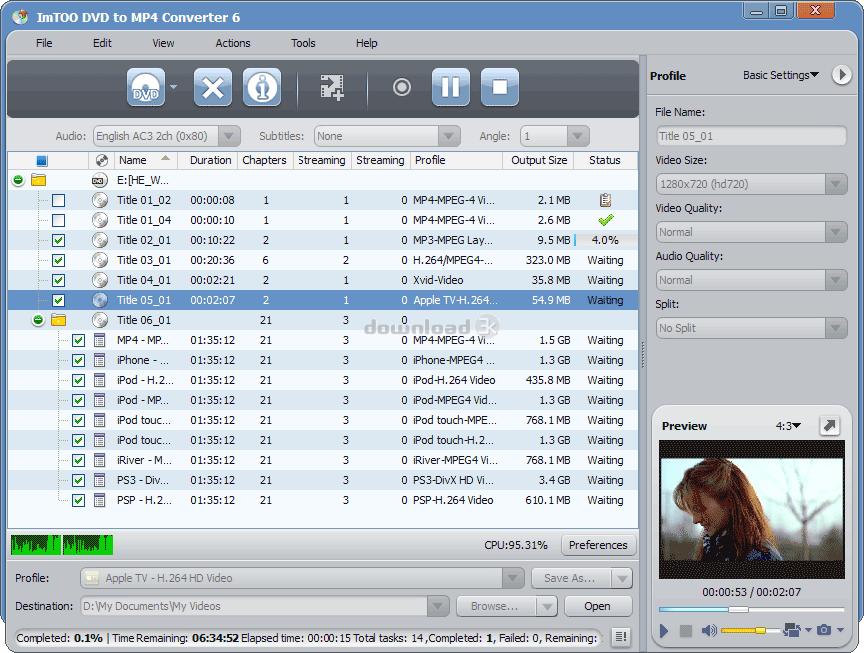Open the Tools menu

pyautogui.click(x=303, y=43)
